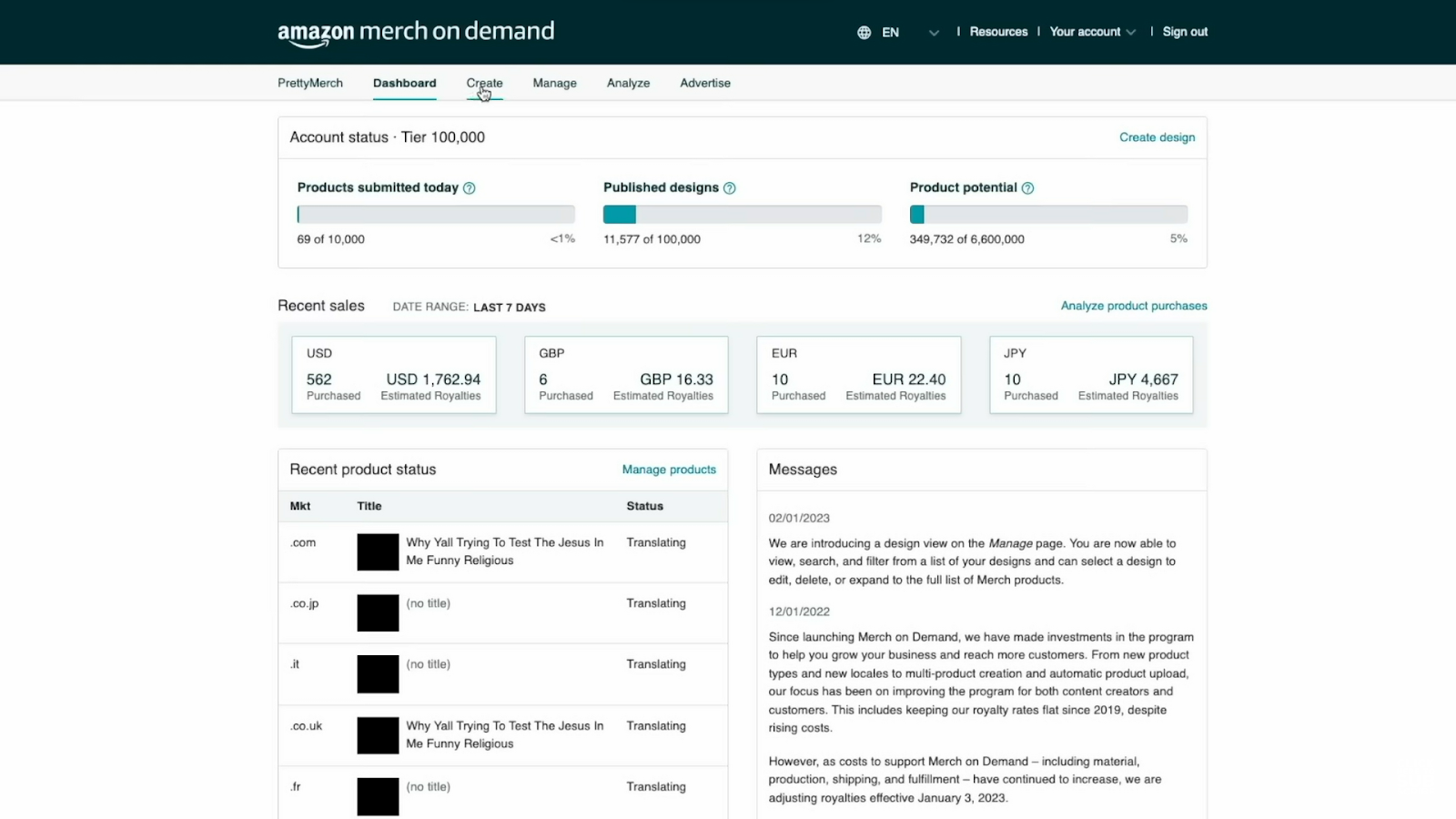The width and height of the screenshot is (1456, 819).
Task: Click the .it product thumbnail
Action: pyautogui.click(x=378, y=674)
